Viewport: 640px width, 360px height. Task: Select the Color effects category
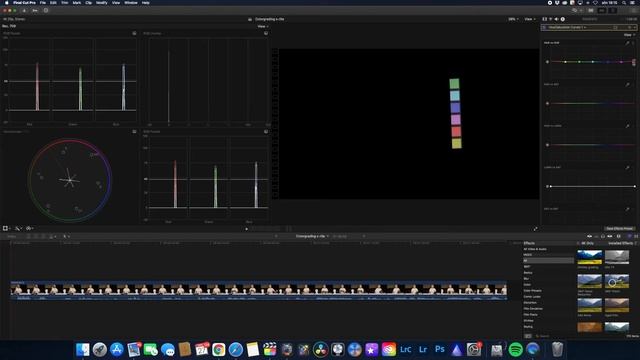pyautogui.click(x=527, y=284)
